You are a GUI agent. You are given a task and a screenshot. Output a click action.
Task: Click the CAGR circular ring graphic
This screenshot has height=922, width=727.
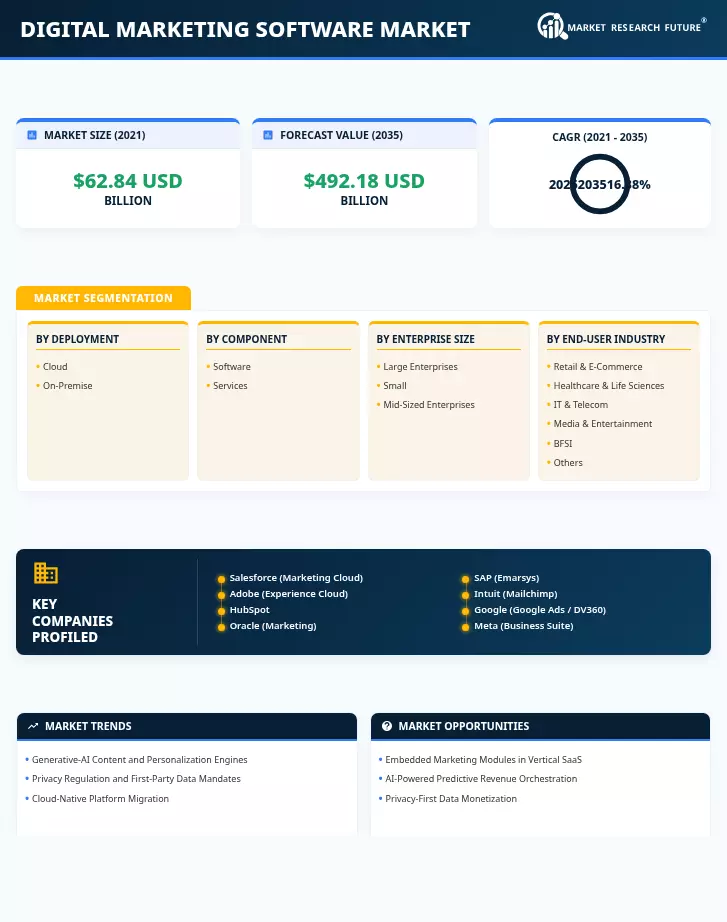pos(600,184)
